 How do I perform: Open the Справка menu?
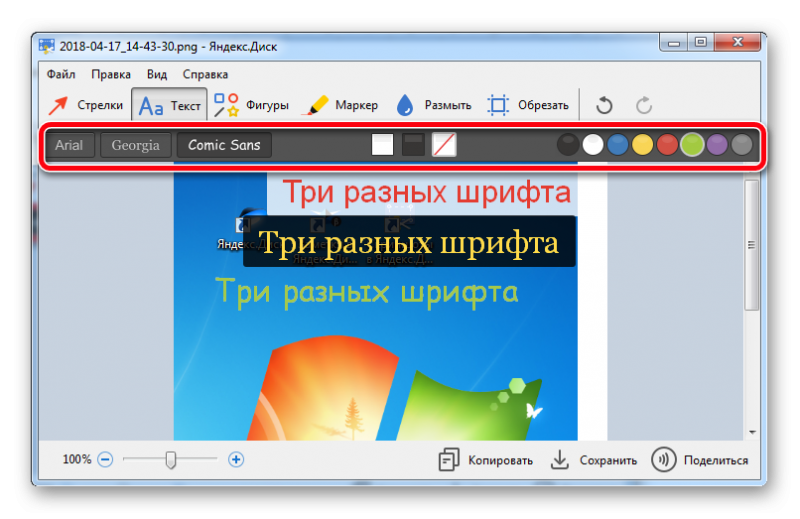click(205, 75)
